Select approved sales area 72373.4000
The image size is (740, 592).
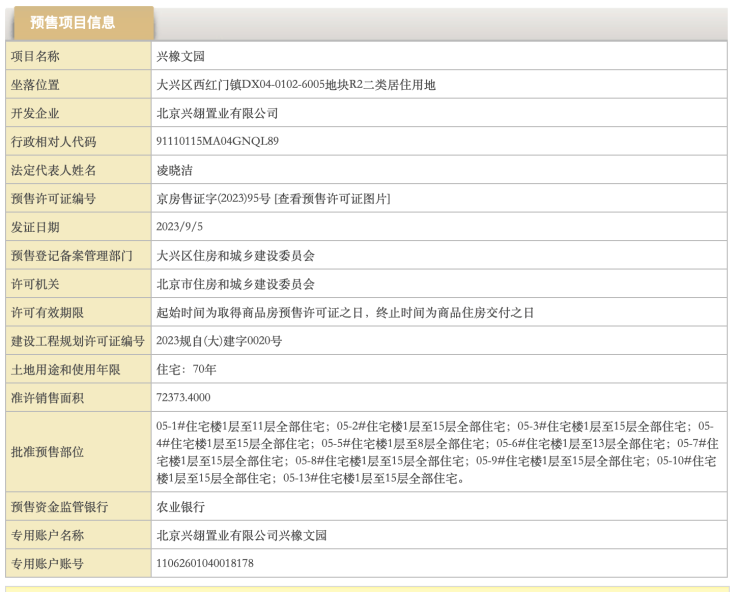(183, 397)
